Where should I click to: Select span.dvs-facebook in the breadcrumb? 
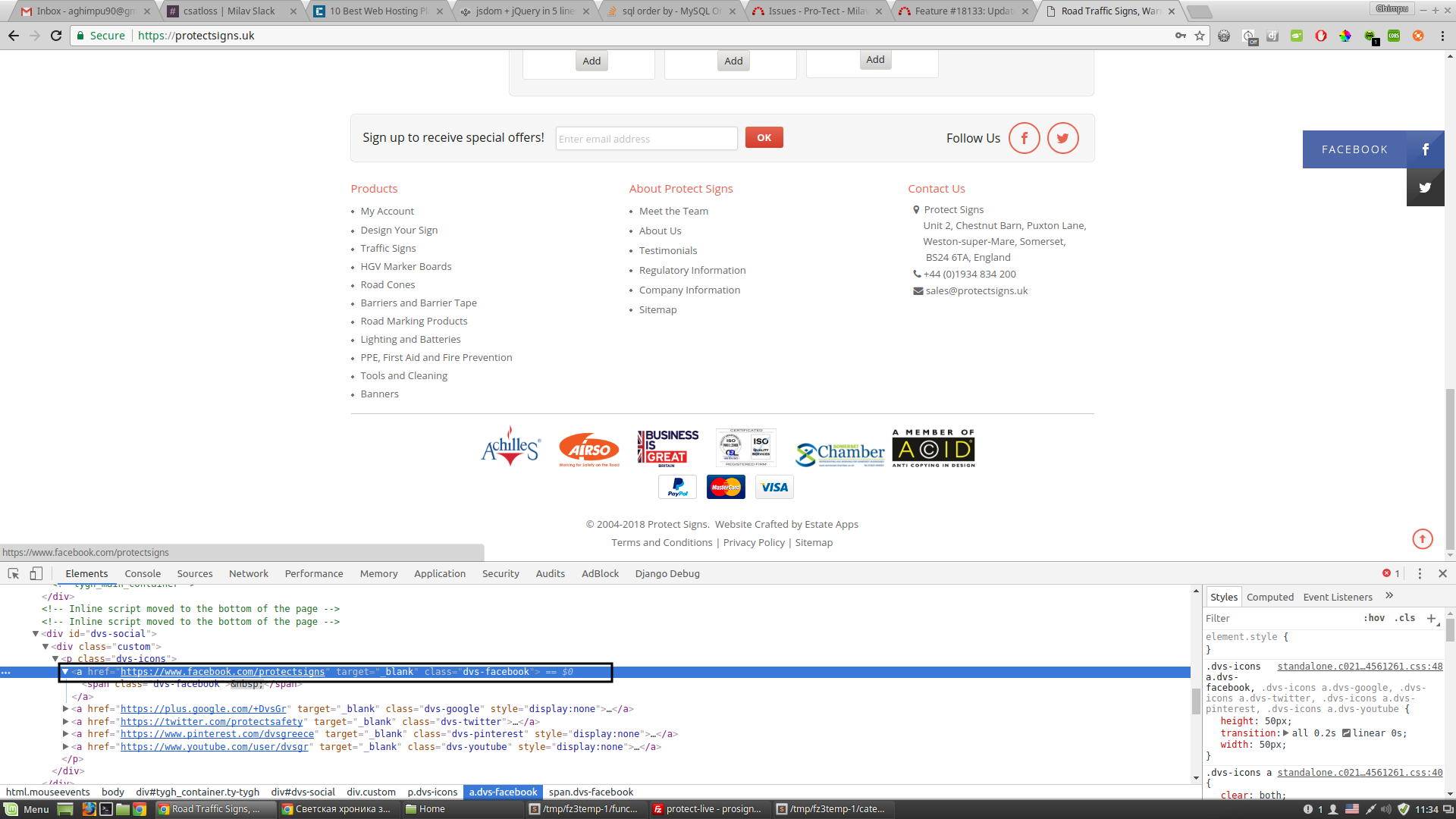tap(591, 792)
